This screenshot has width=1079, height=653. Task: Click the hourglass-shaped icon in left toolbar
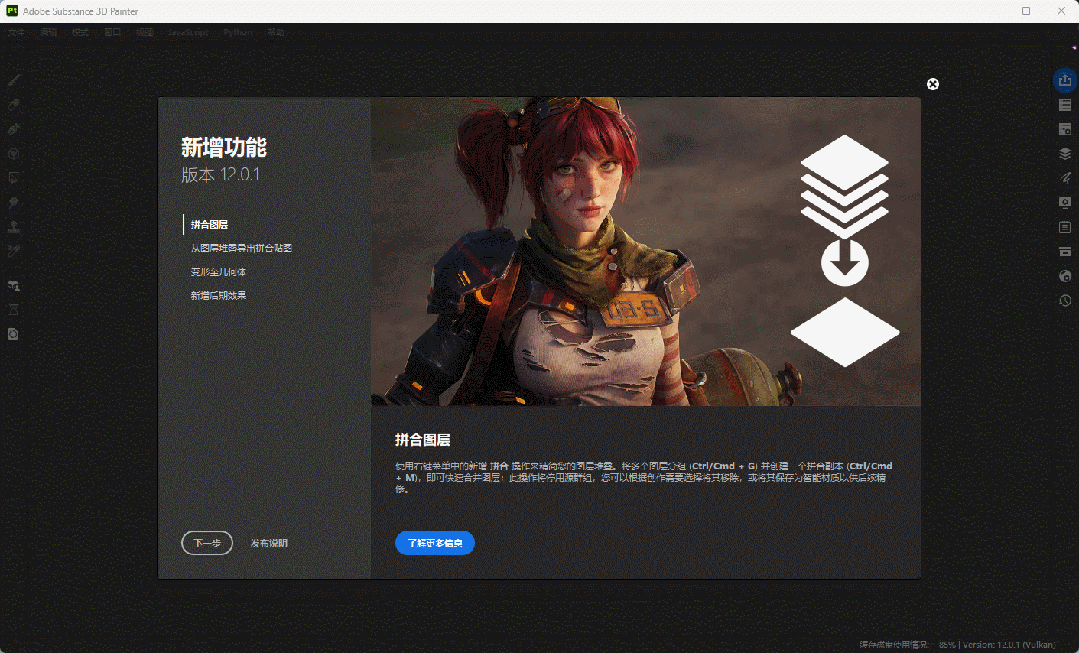pos(13,310)
